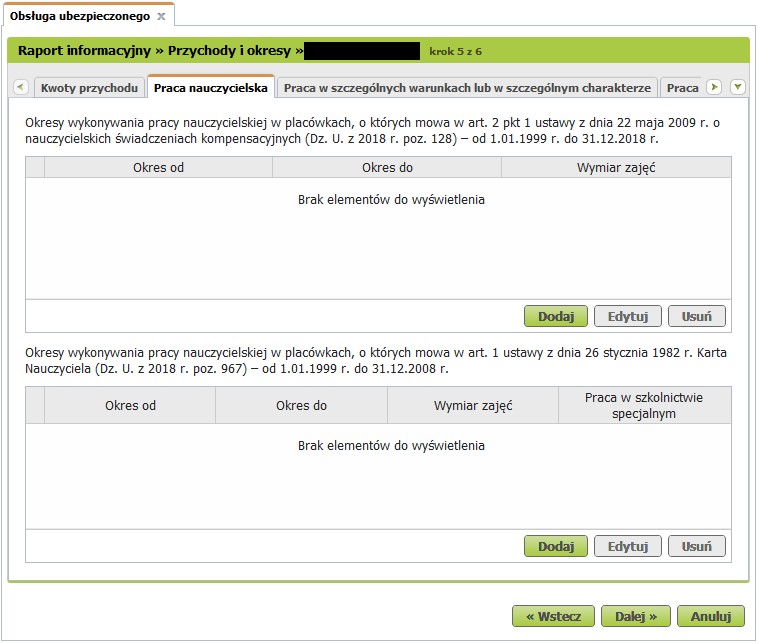758x643 pixels.
Task: Click Dodaj in the first periods table
Action: click(556, 316)
